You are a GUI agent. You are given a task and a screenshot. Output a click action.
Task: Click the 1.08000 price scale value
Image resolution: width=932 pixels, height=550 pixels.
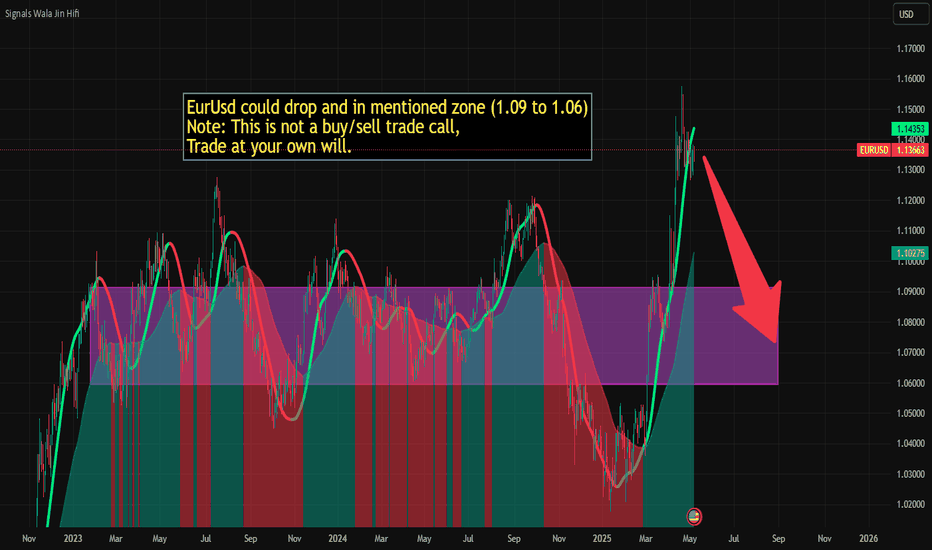click(911, 322)
